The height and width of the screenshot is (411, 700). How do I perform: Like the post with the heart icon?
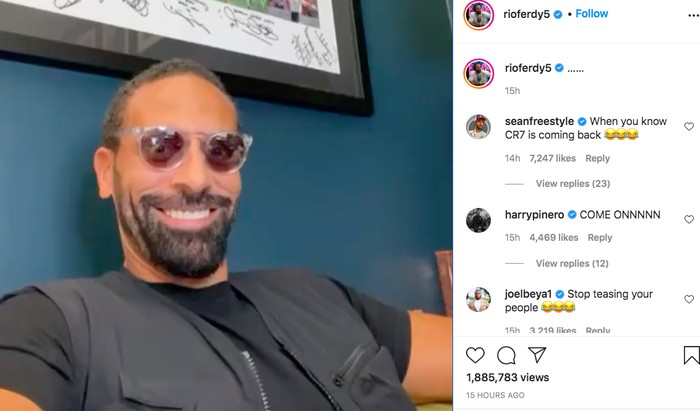coord(475,355)
